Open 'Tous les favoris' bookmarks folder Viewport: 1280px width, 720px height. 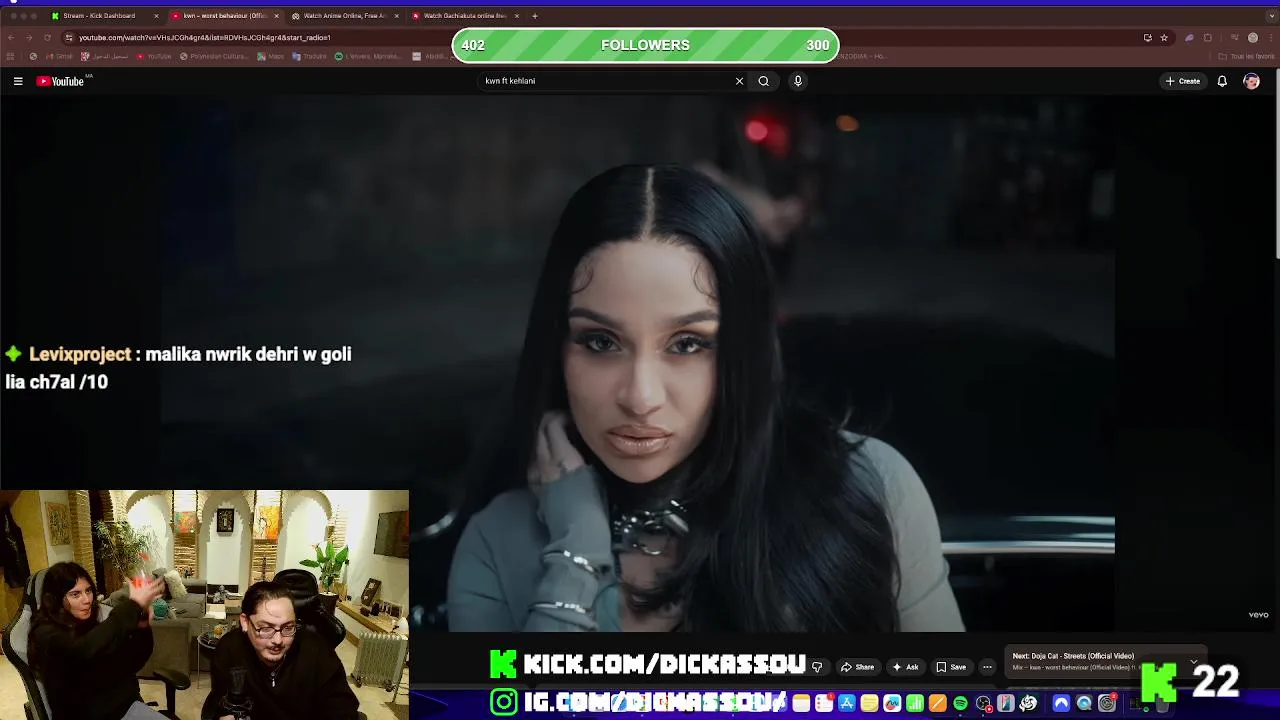tap(1247, 56)
